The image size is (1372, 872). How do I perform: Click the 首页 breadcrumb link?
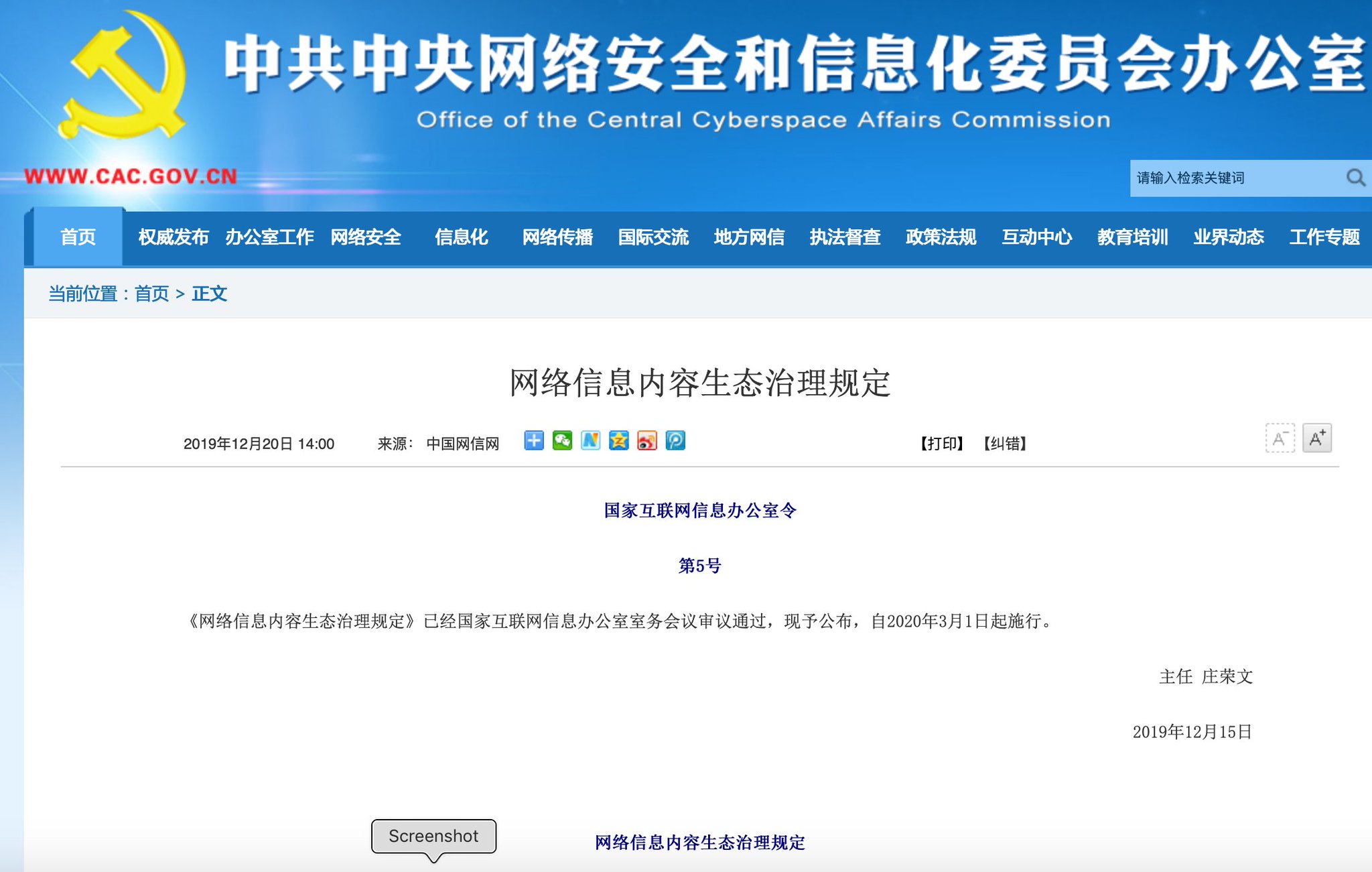click(151, 294)
